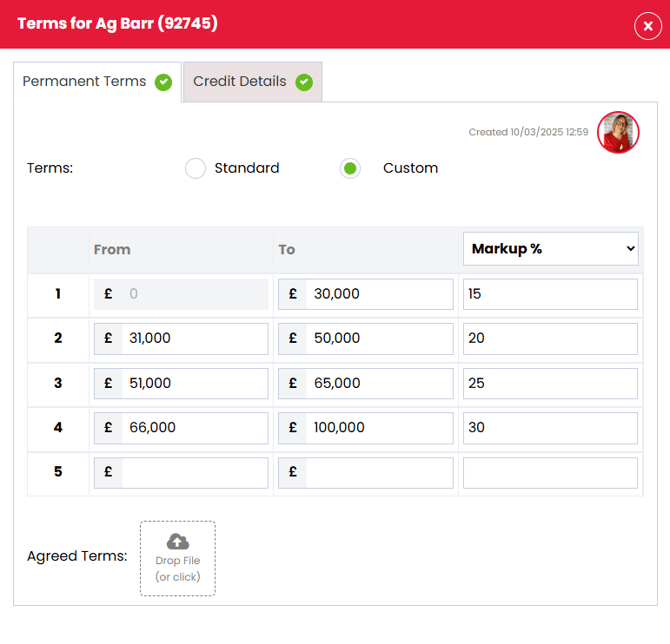Viewport: 670px width, 644px height.
Task: Switch to the Permanent Terms tab
Action: coord(97,82)
